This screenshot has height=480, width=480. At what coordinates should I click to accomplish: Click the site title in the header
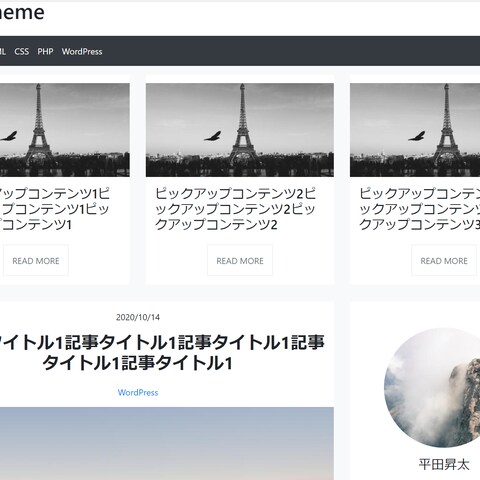22,13
